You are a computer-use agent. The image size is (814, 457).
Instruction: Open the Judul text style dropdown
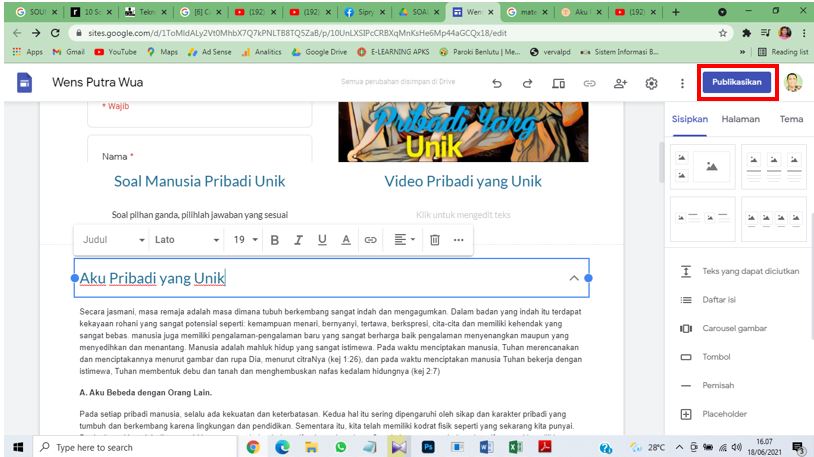point(113,240)
